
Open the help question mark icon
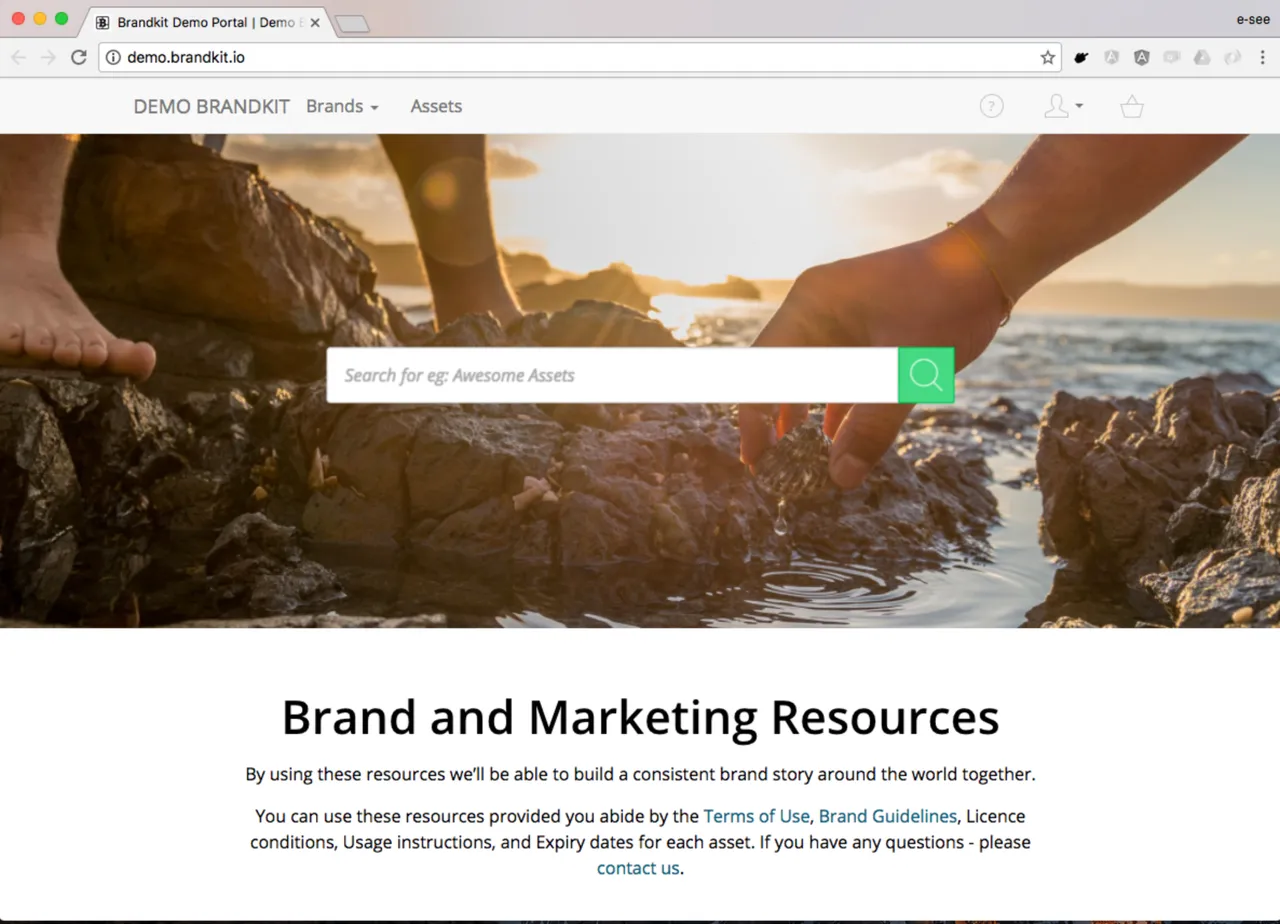coord(991,106)
